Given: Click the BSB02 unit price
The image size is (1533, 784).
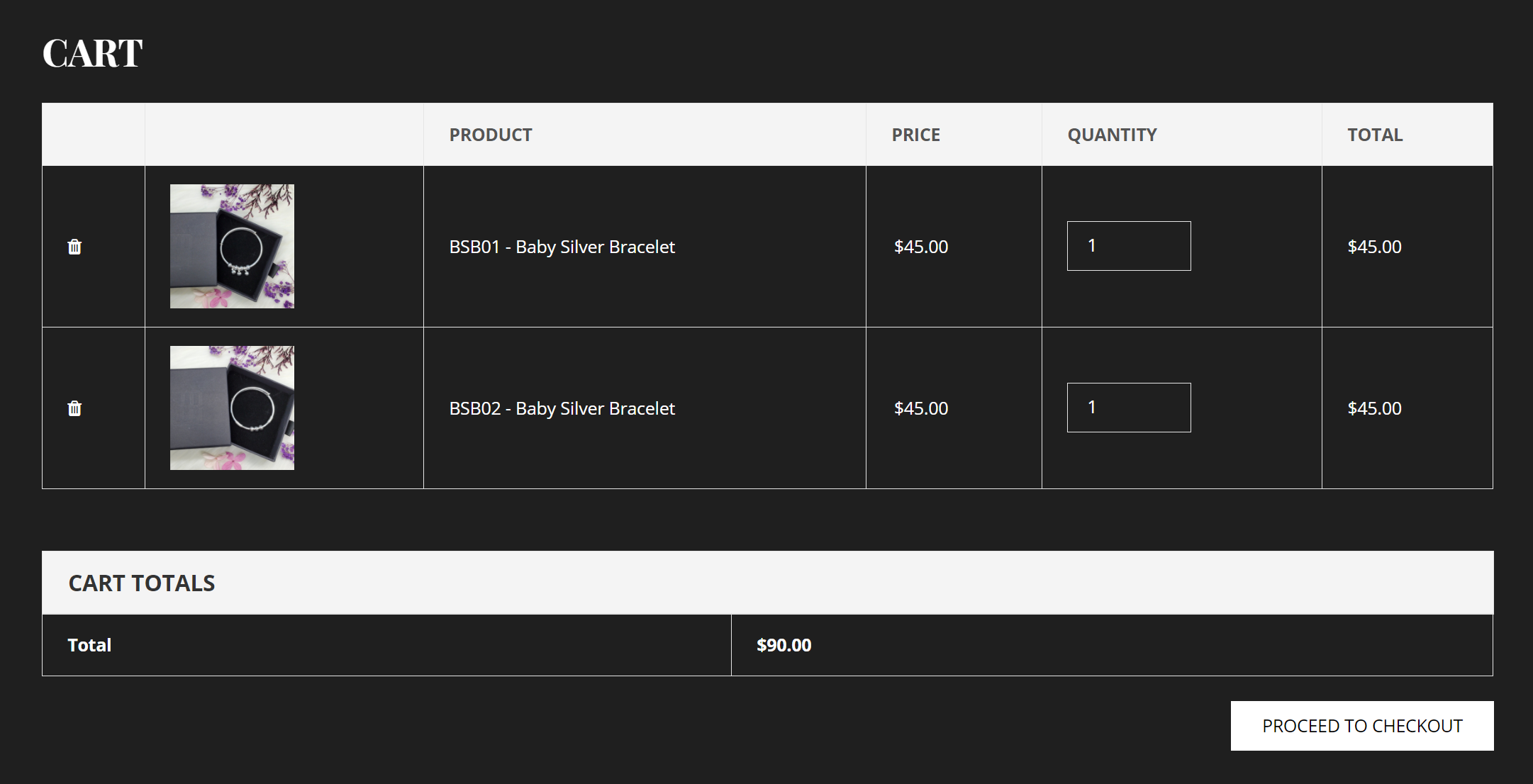Looking at the screenshot, I should (x=920, y=408).
